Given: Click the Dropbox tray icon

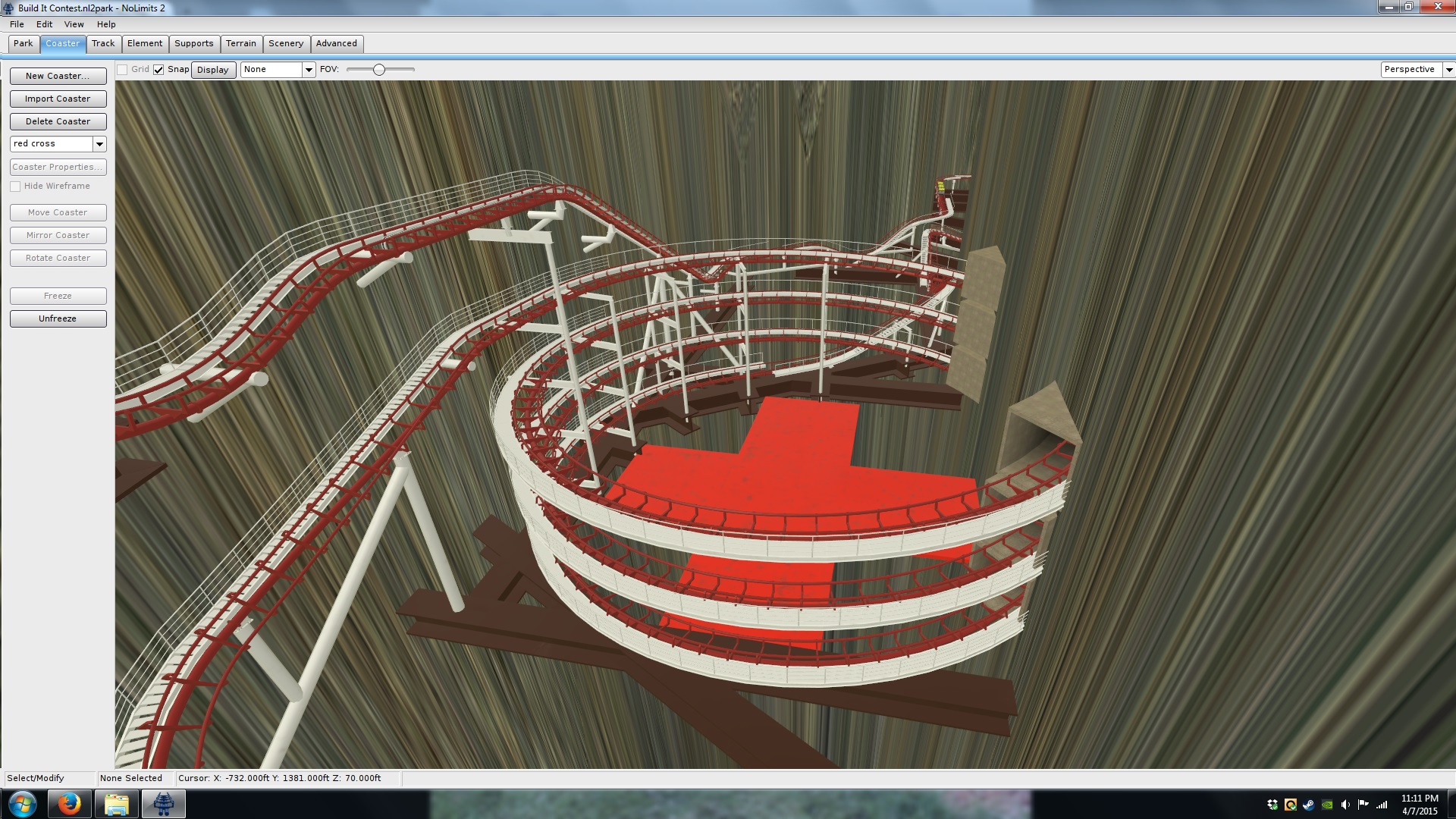Looking at the screenshot, I should pyautogui.click(x=1272, y=805).
